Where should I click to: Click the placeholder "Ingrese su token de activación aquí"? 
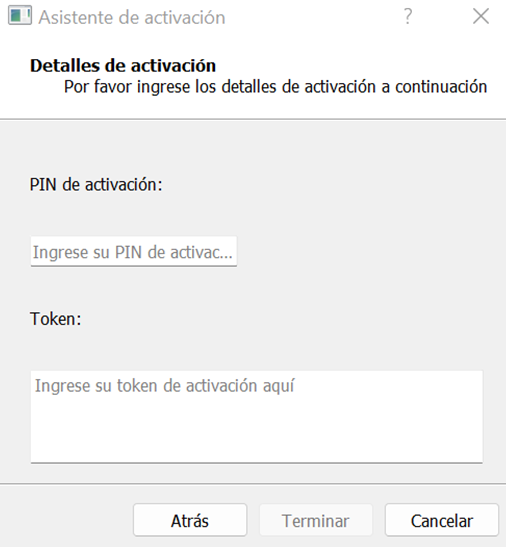pyautogui.click(x=165, y=386)
